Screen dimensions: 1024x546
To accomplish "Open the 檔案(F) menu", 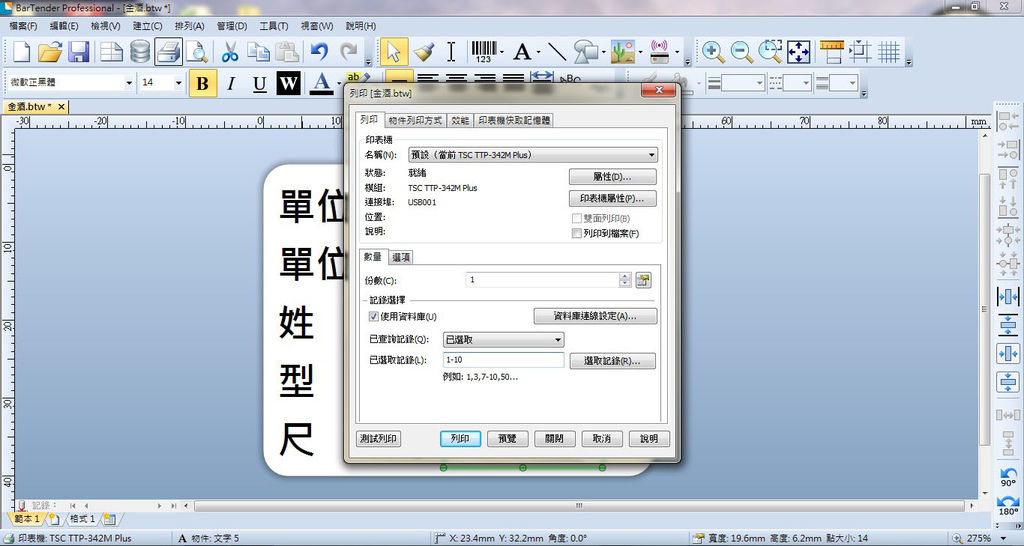I will (x=24, y=26).
